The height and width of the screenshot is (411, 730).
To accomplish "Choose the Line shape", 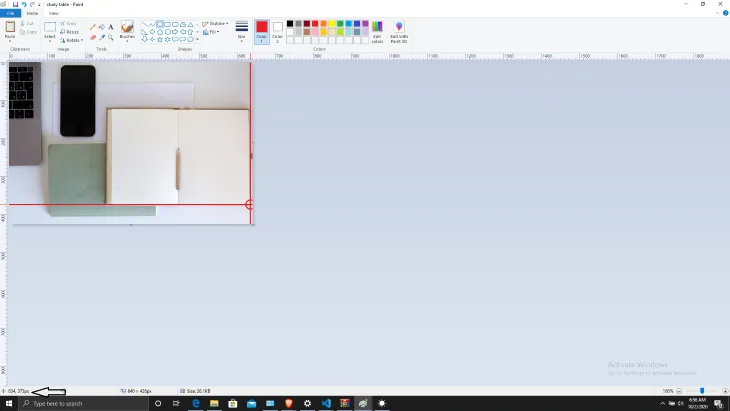I will (x=145, y=24).
